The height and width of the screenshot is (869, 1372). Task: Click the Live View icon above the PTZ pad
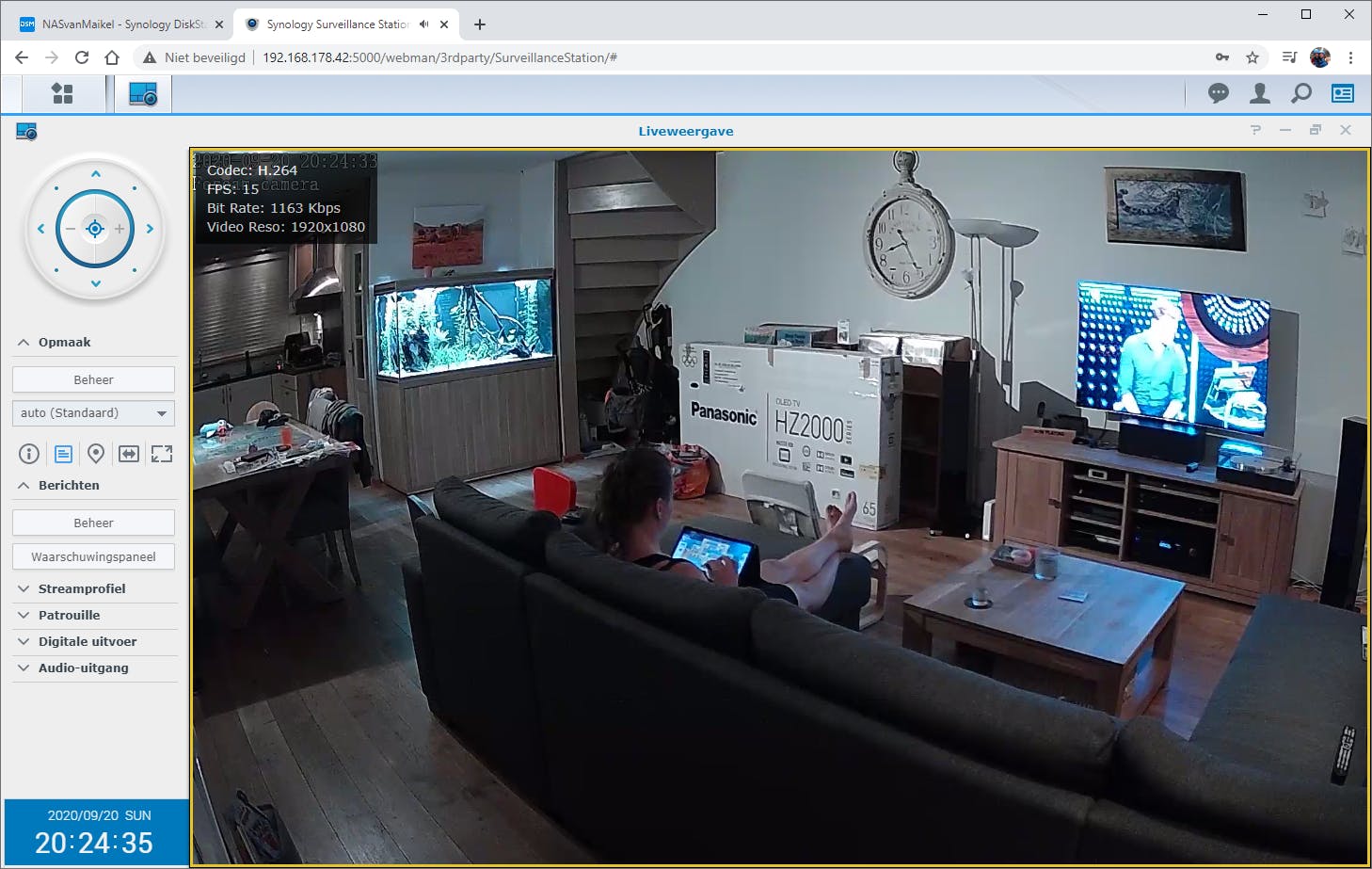pos(26,132)
